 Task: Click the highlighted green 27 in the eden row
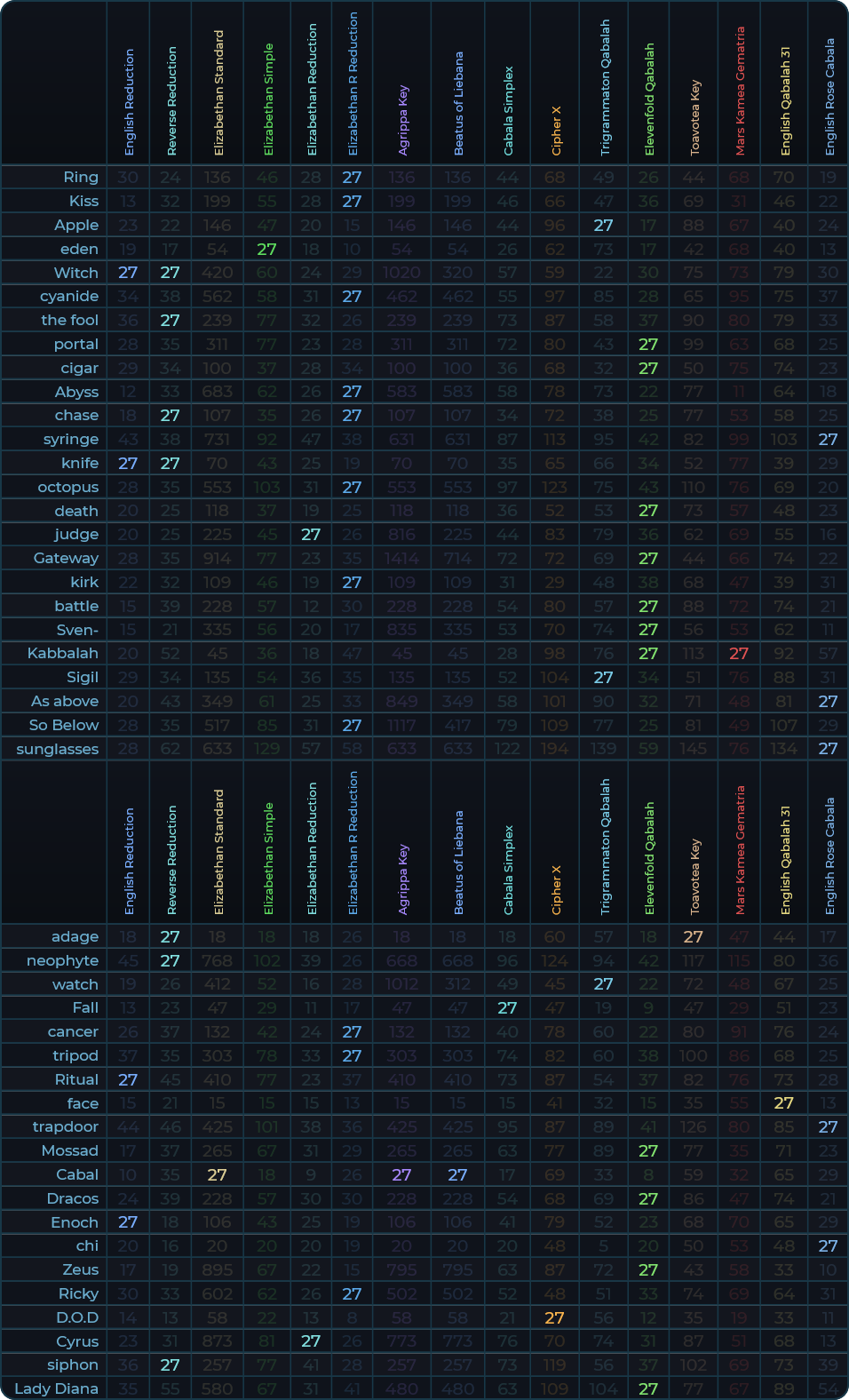267,249
